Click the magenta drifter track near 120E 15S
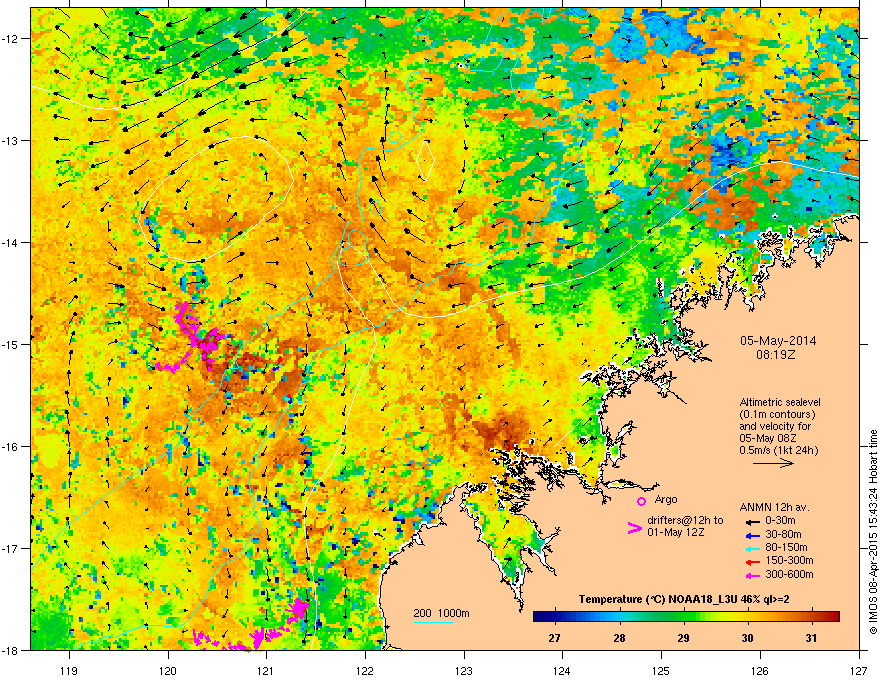 pos(192,338)
